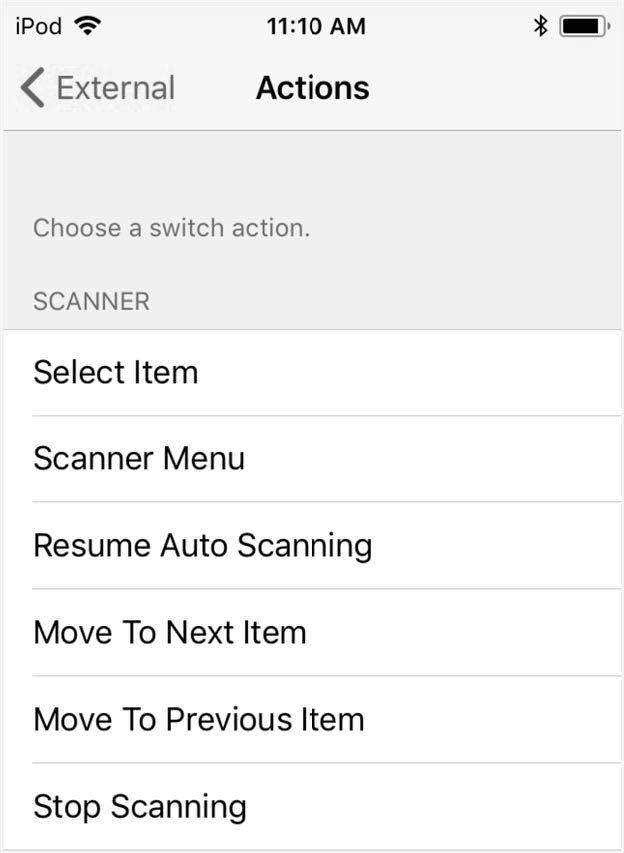The width and height of the screenshot is (624, 853).
Task: Choose the Scanner Menu action
Action: point(312,459)
